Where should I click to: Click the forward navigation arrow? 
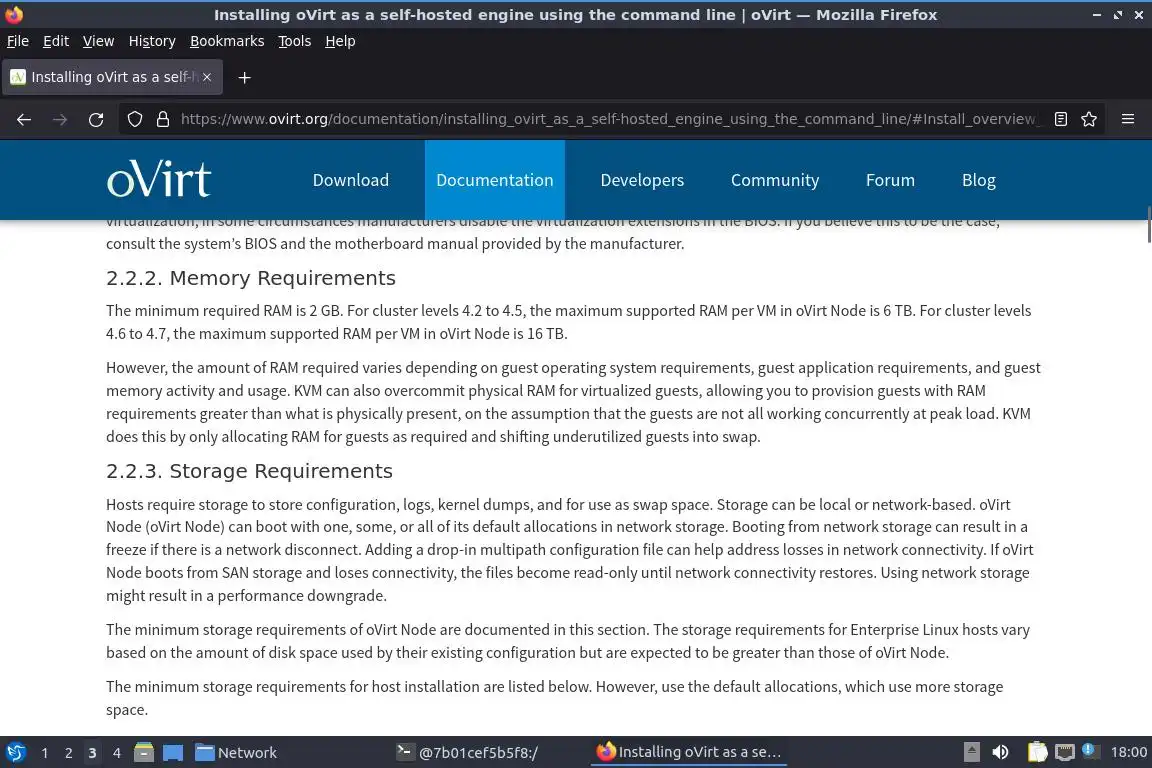[60, 119]
